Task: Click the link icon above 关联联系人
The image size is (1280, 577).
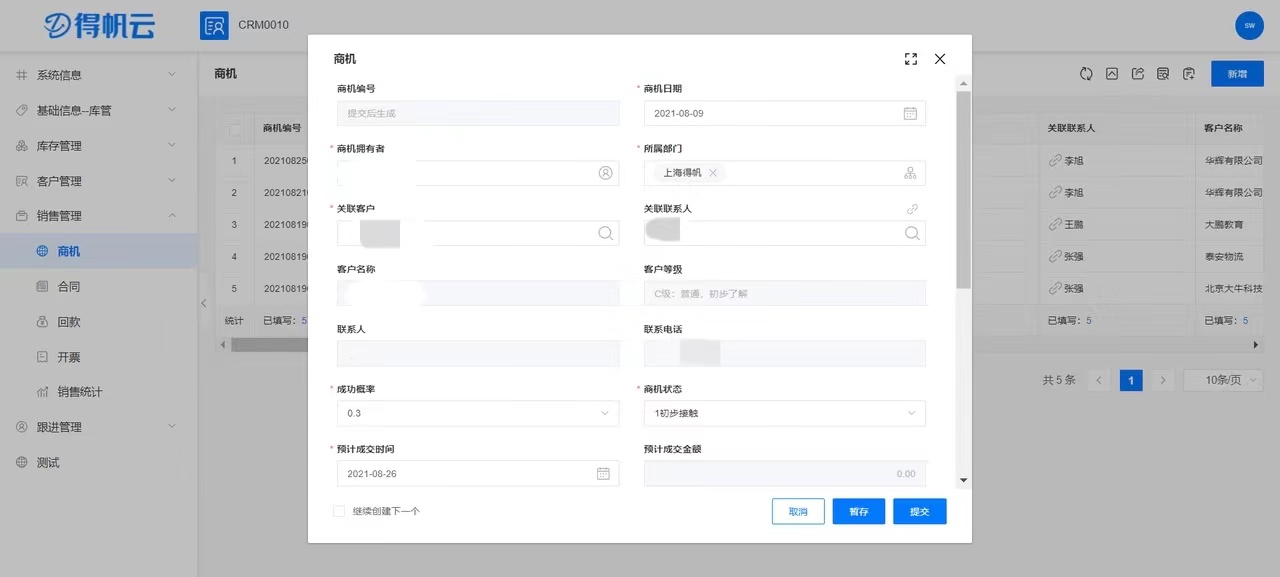Action: point(911,209)
